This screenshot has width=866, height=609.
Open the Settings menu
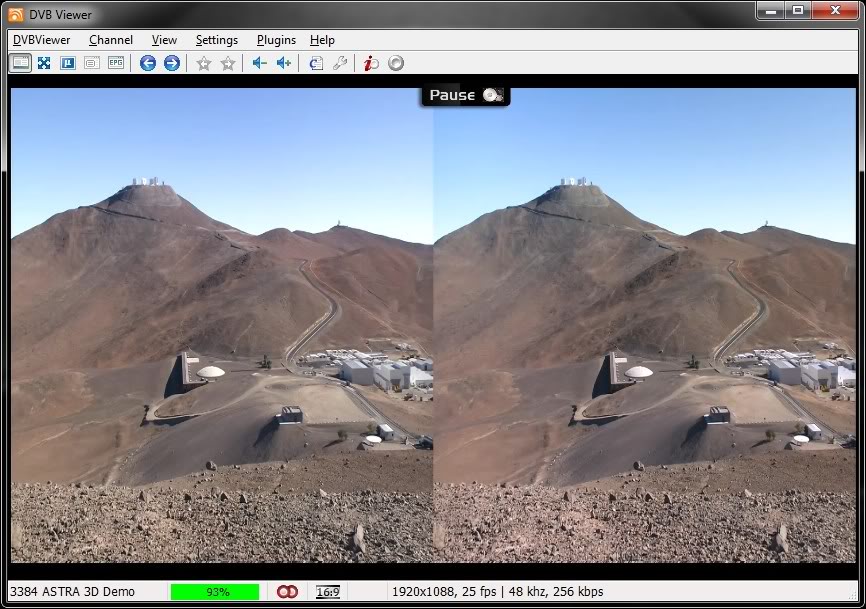pos(216,40)
